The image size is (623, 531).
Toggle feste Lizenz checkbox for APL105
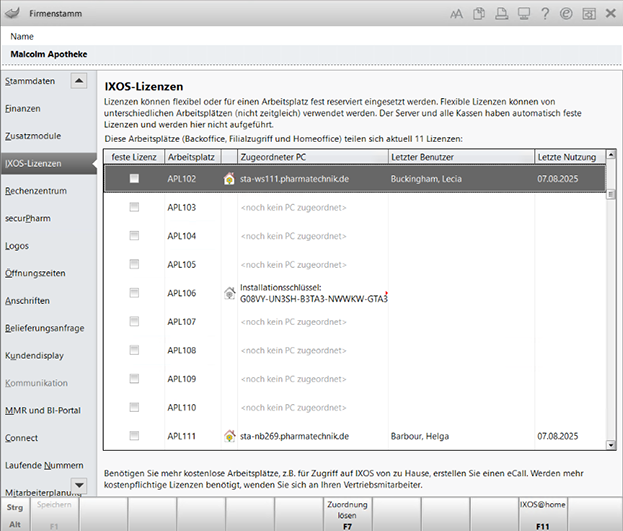[134, 264]
